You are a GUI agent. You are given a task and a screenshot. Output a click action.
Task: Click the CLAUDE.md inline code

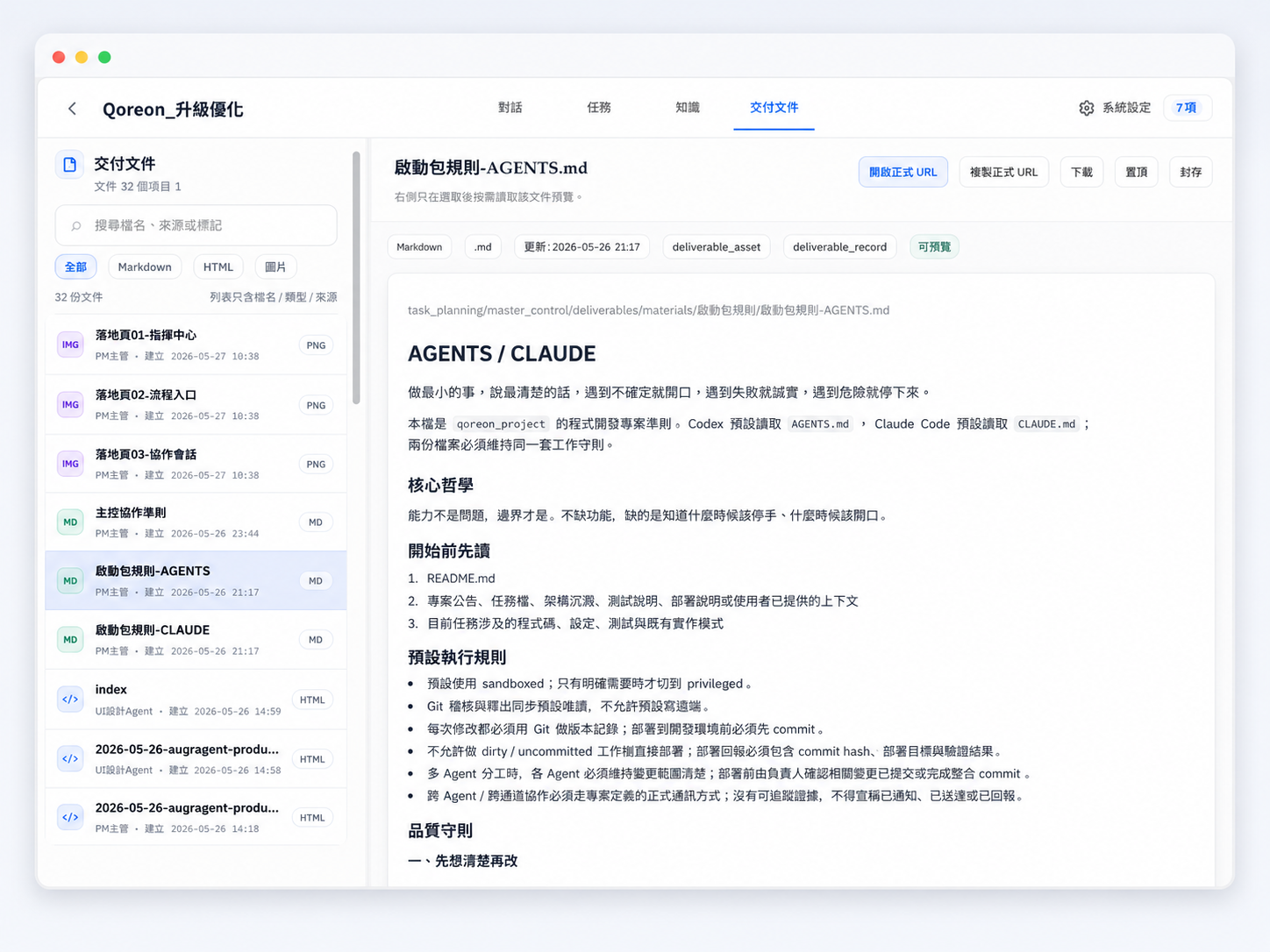click(1046, 424)
